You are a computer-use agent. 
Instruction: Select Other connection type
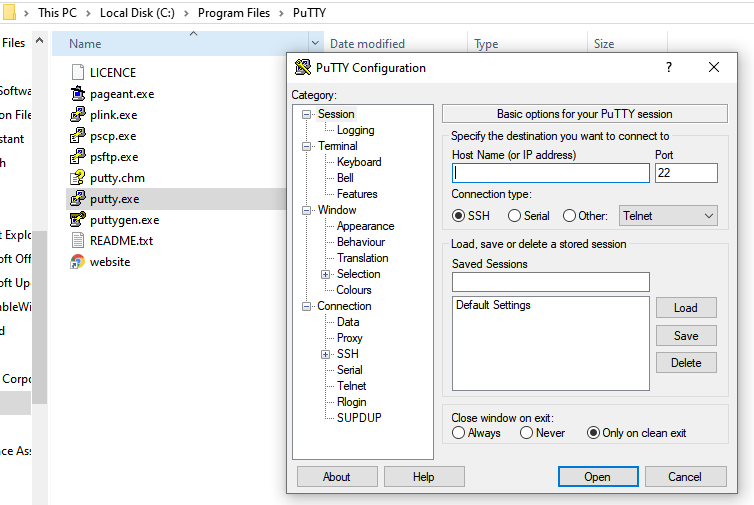[569, 215]
